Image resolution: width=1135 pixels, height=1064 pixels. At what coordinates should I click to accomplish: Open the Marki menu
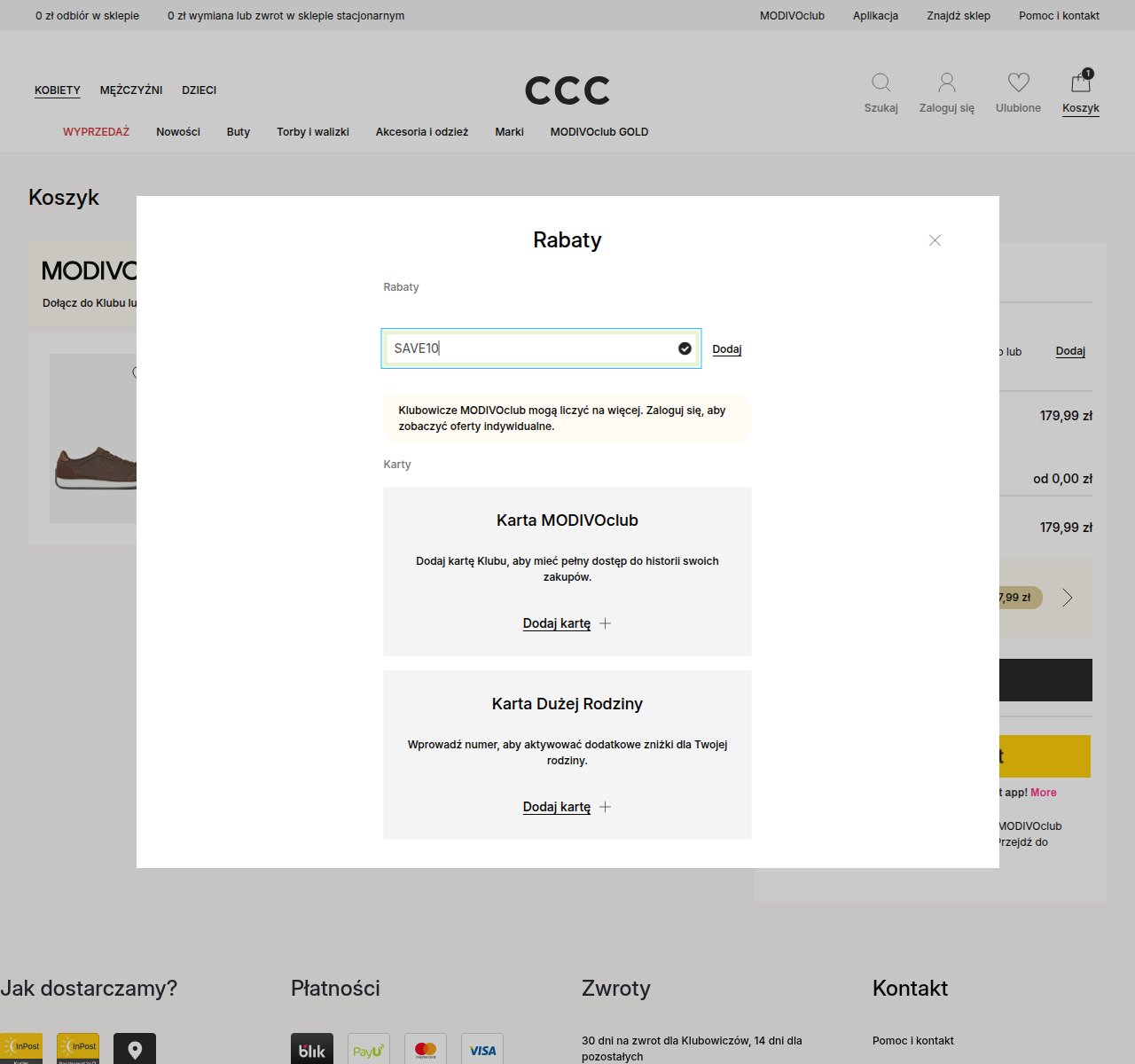pos(510,132)
